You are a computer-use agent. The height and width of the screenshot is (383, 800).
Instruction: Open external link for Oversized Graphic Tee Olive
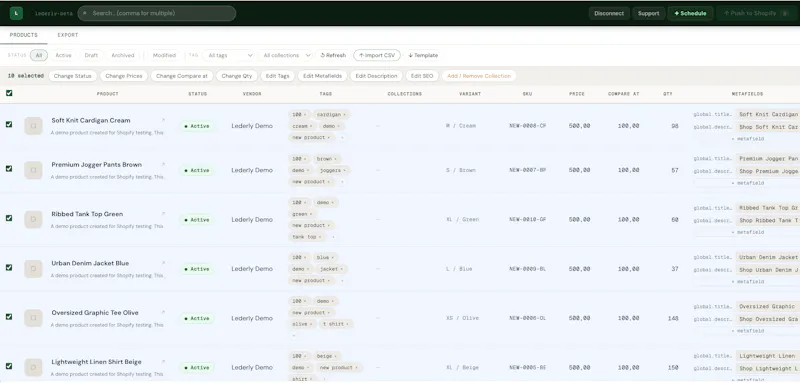[x=163, y=313]
